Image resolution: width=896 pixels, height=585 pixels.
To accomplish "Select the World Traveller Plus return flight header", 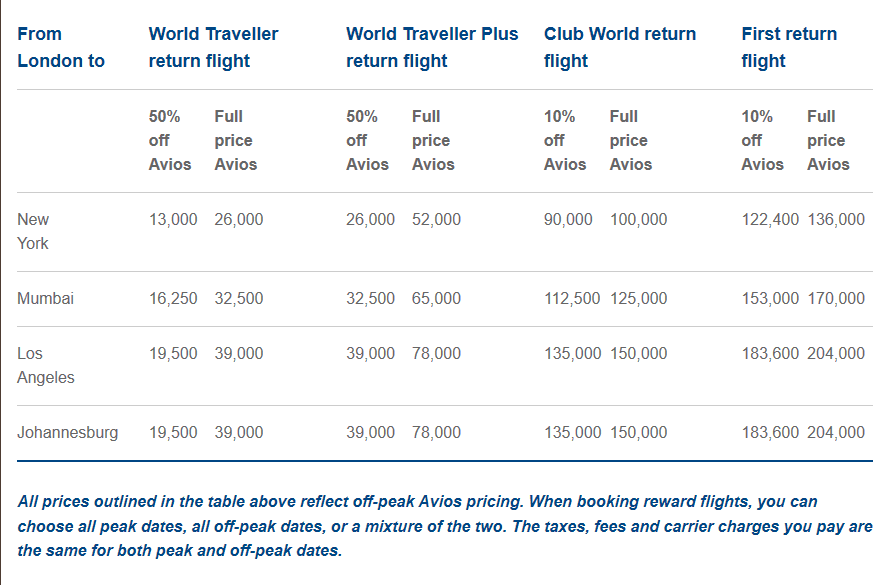I will (432, 47).
